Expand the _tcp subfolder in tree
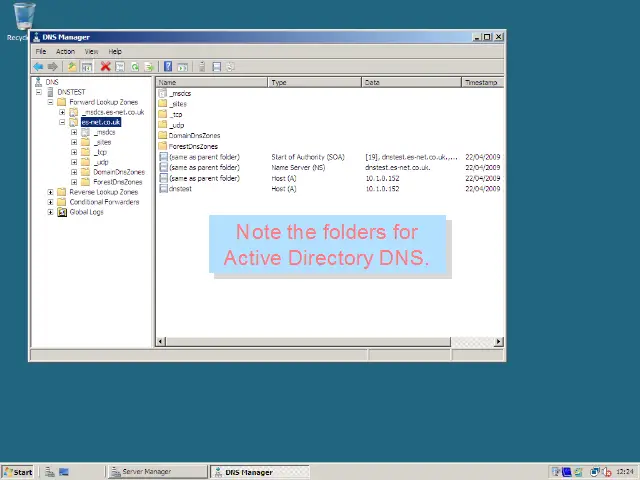This screenshot has height=480, width=640. pos(74,152)
